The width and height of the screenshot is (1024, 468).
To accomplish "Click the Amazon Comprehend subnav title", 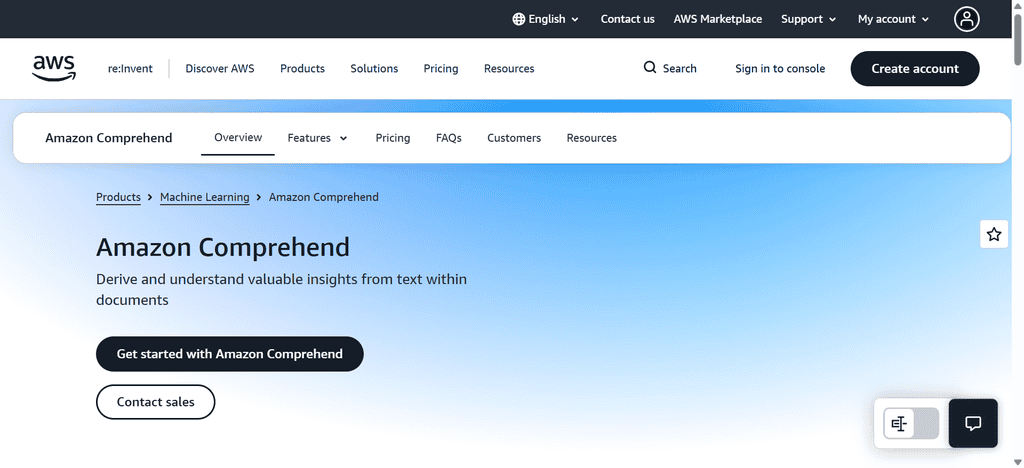I will tap(109, 138).
